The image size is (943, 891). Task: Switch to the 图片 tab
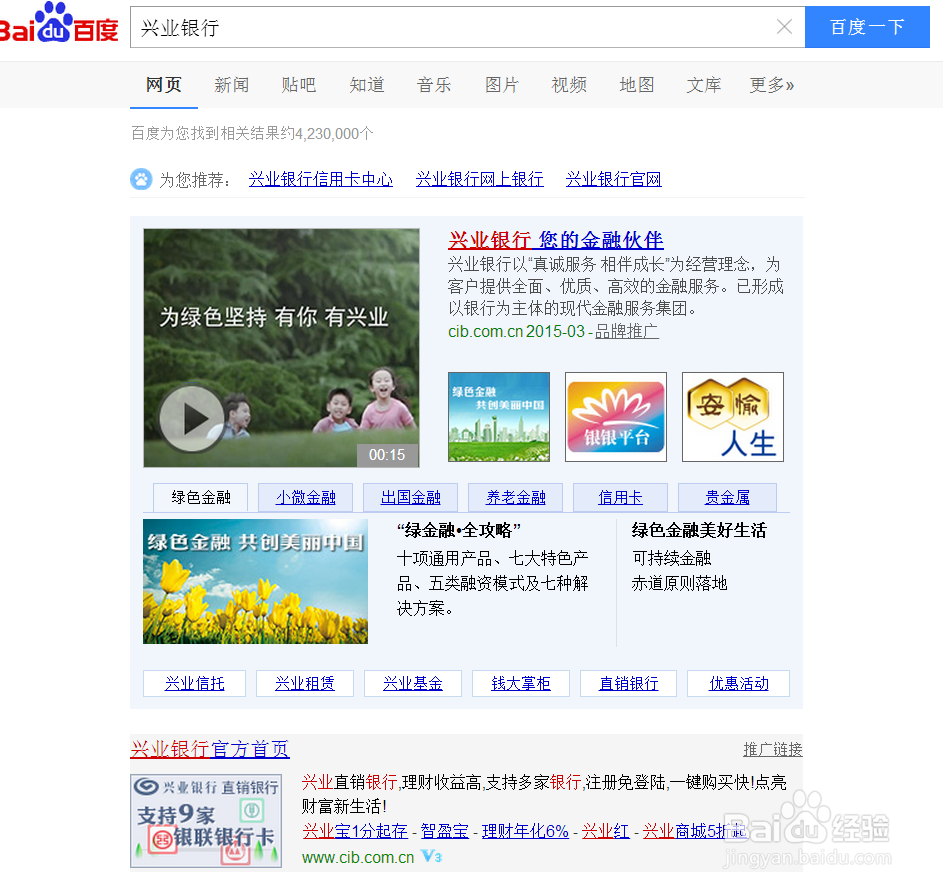502,85
